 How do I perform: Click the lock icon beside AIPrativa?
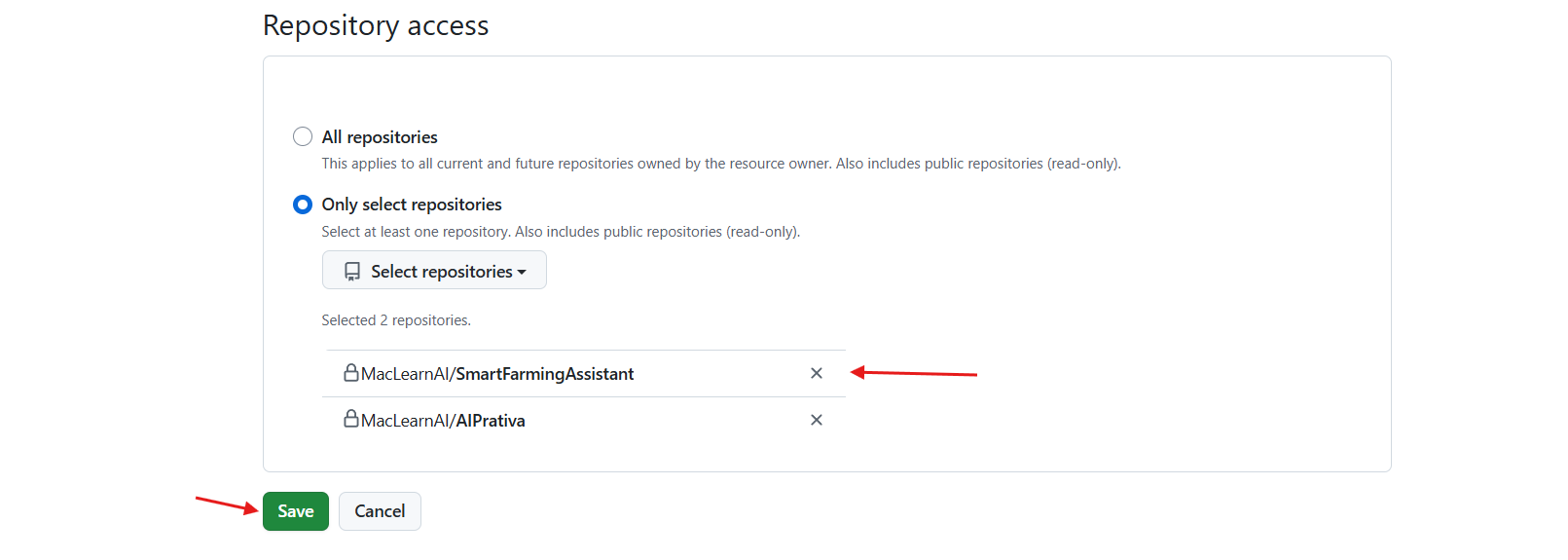[351, 420]
